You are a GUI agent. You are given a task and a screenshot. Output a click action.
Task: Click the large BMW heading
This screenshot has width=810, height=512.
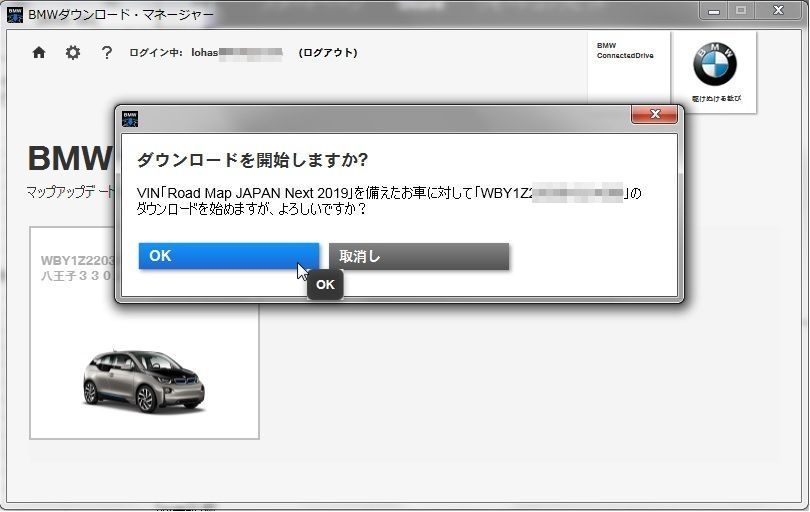pos(71,158)
